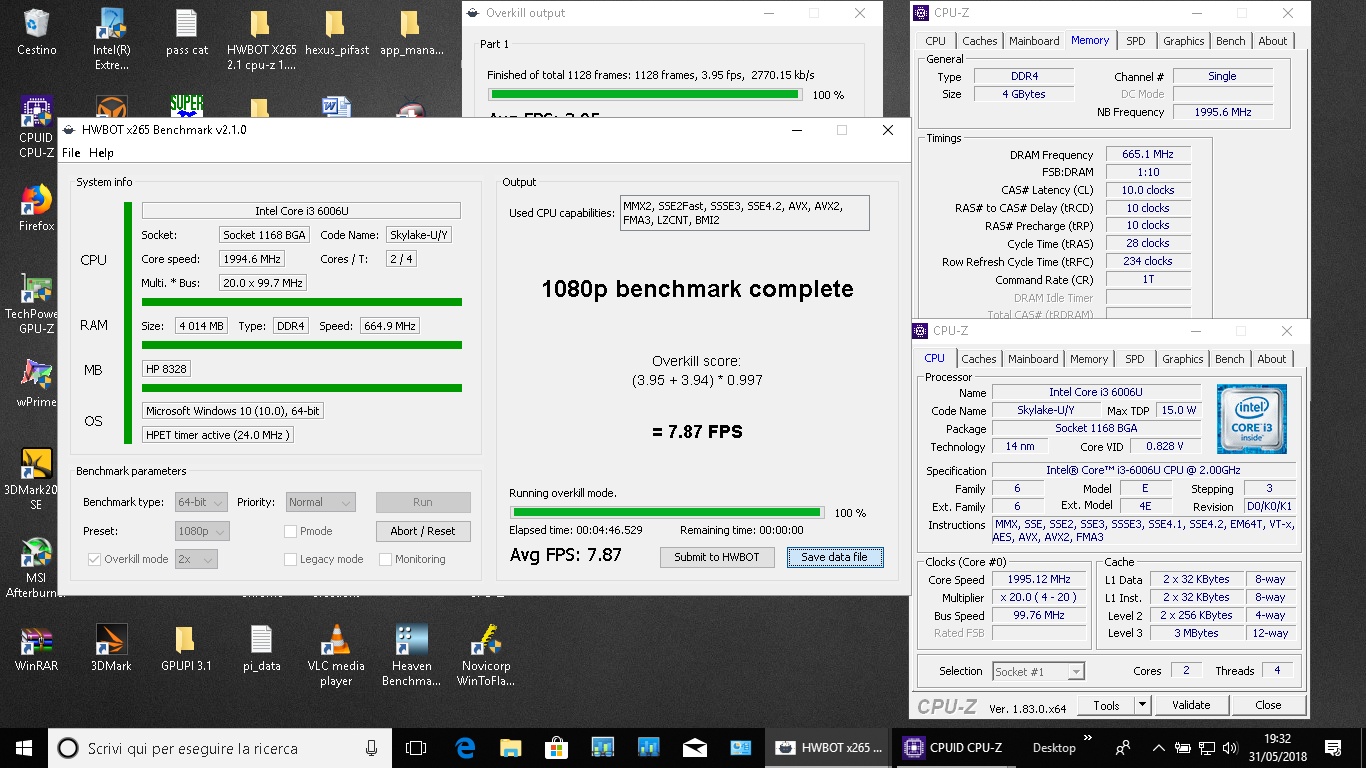The width and height of the screenshot is (1366, 768).
Task: Enable the Legacy mode checkbox
Action: pyautogui.click(x=291, y=559)
